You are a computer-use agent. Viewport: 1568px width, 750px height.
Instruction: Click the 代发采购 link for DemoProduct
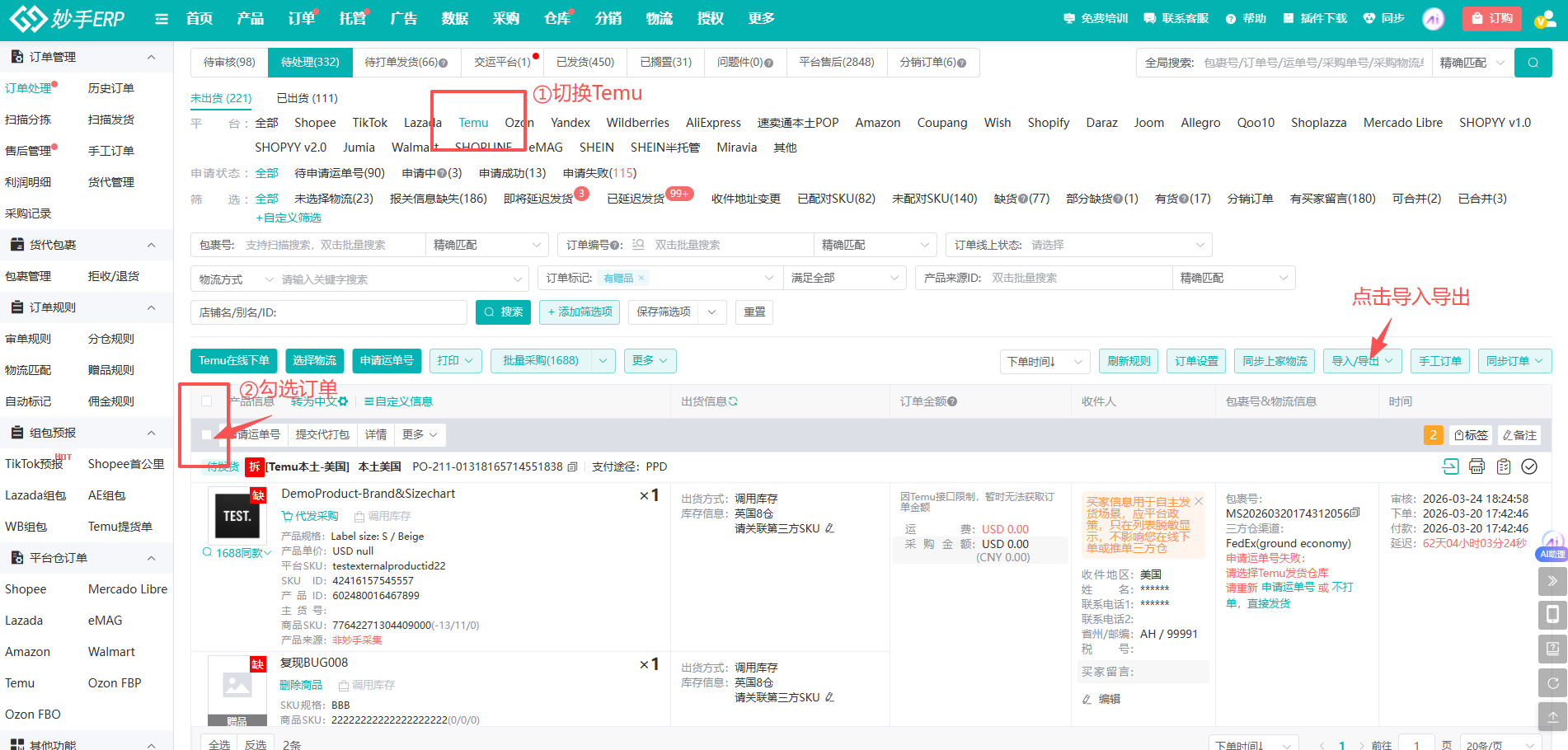(x=310, y=516)
